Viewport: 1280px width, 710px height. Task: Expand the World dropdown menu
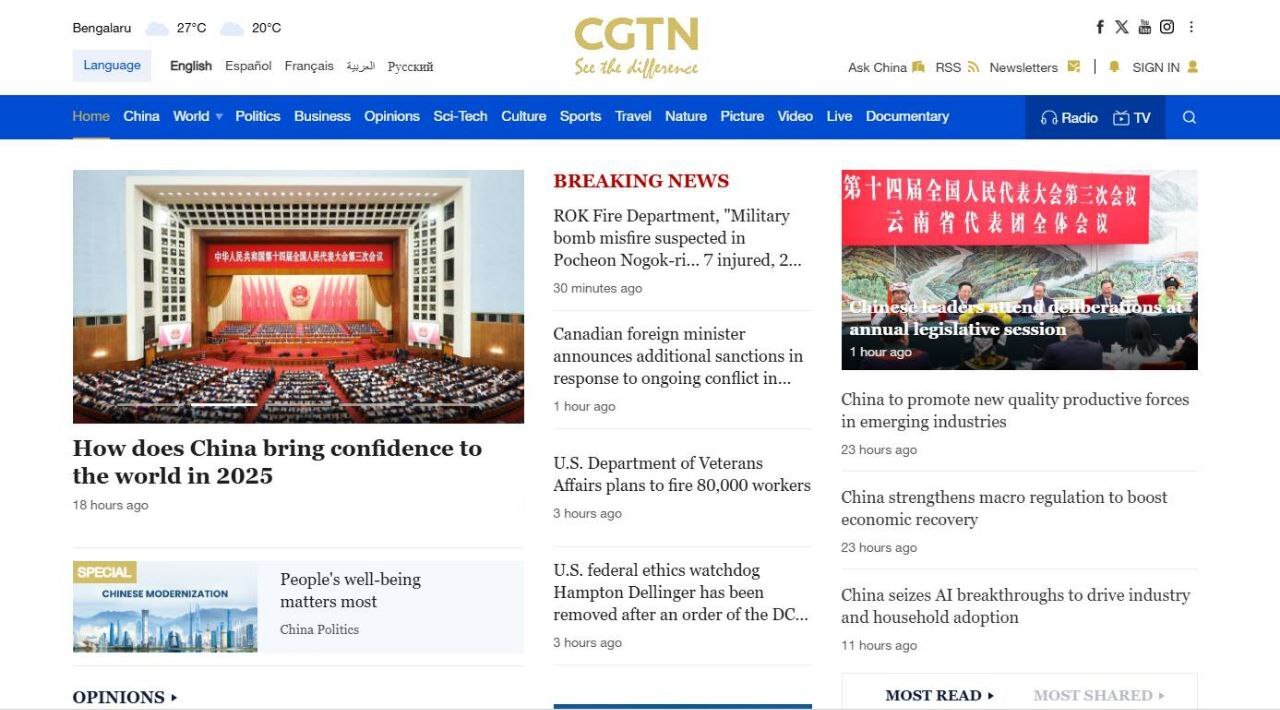(219, 117)
